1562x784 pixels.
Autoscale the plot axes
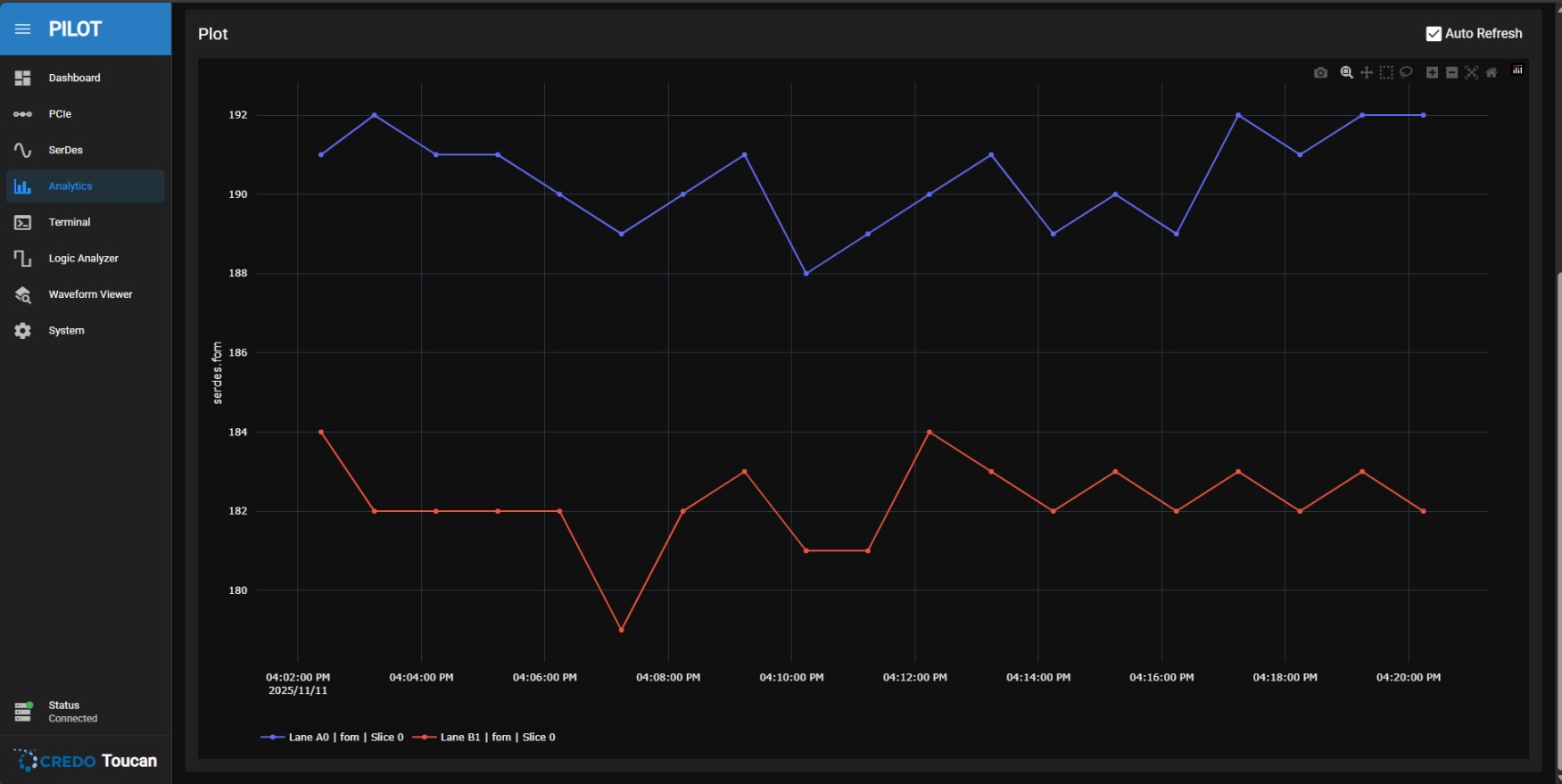(x=1471, y=72)
